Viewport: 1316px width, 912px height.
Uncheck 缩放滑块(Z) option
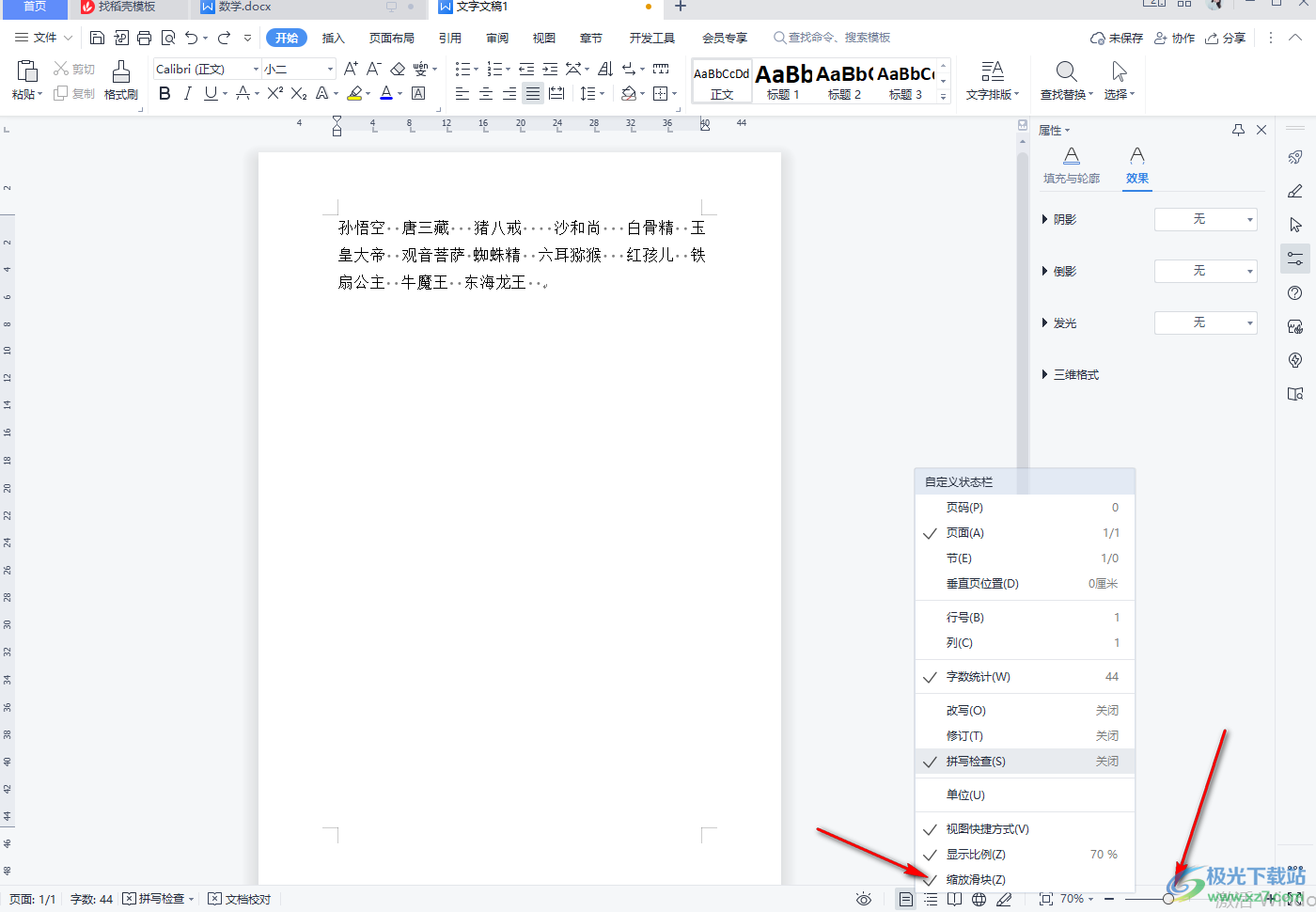(1025, 879)
